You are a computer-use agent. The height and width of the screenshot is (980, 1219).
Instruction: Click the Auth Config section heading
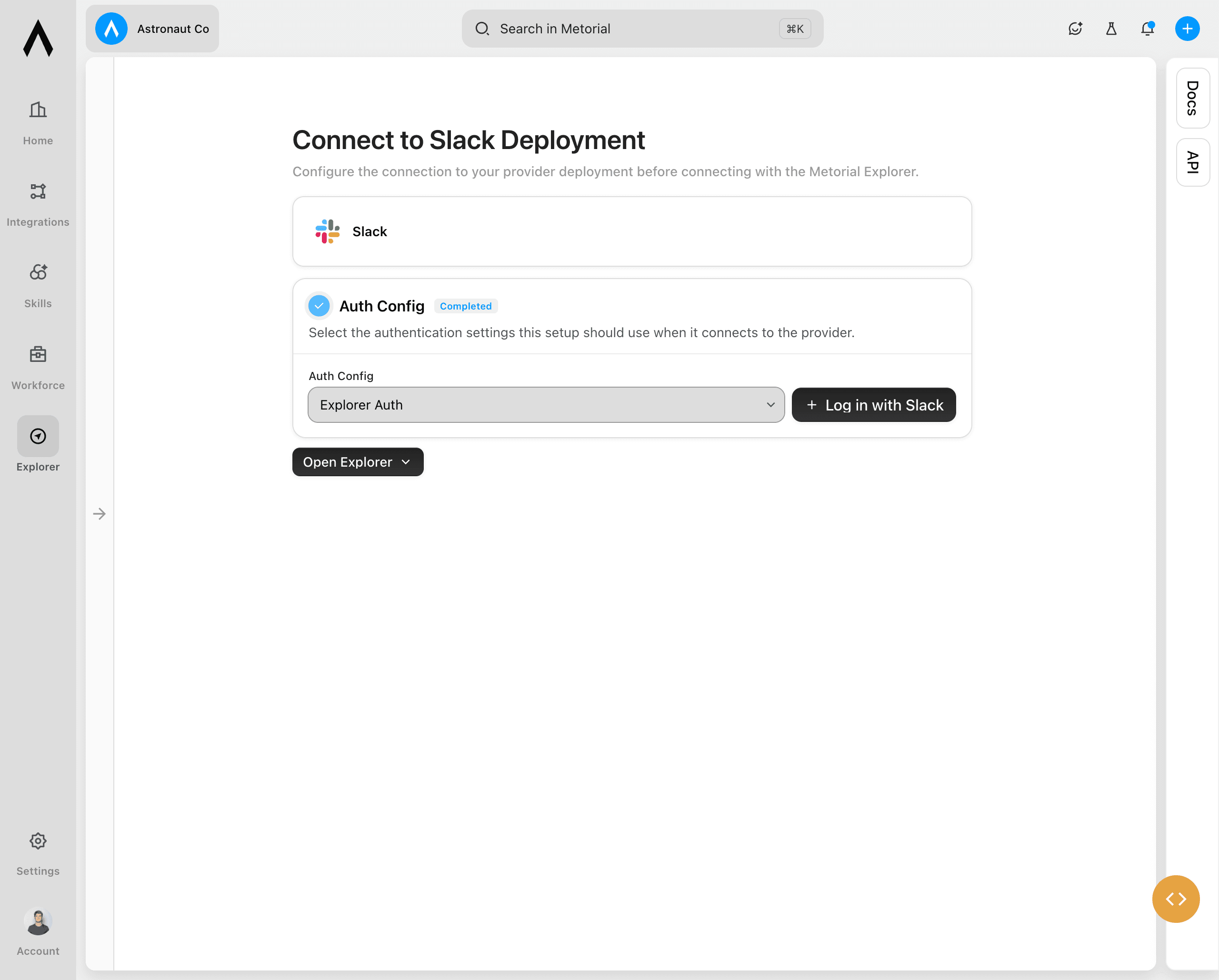(x=381, y=306)
